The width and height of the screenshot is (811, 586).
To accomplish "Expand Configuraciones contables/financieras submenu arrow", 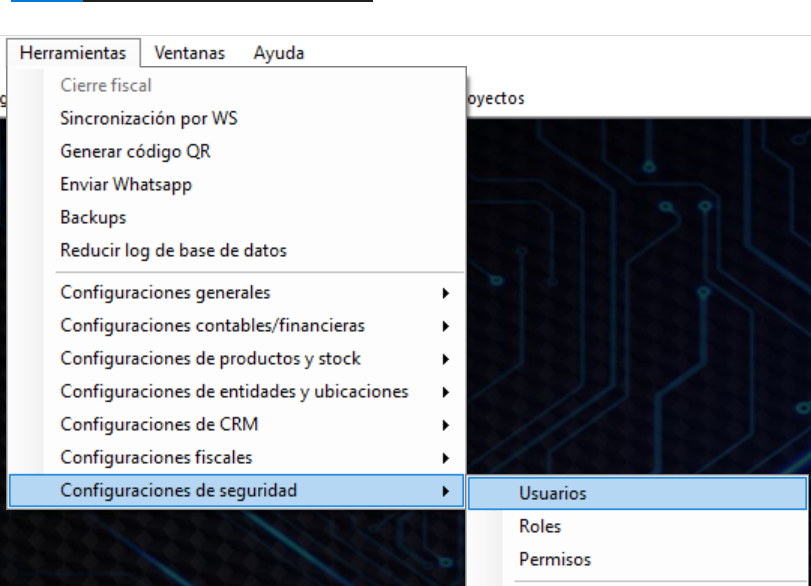I will pos(446,326).
